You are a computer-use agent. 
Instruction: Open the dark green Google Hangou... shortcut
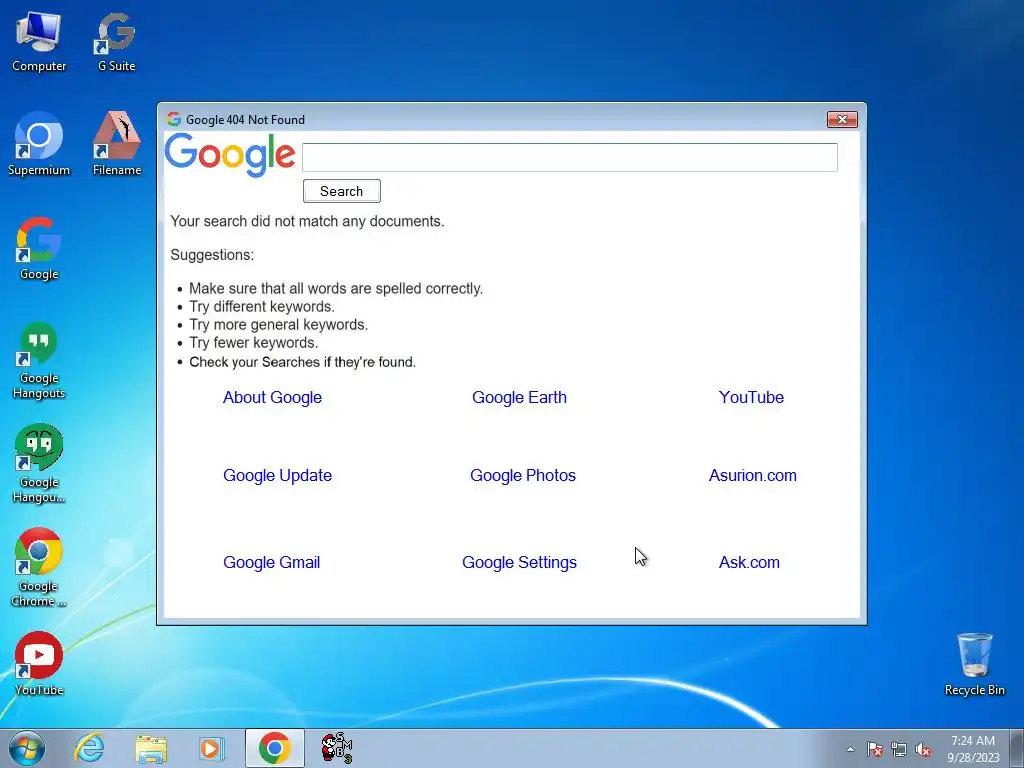click(39, 464)
